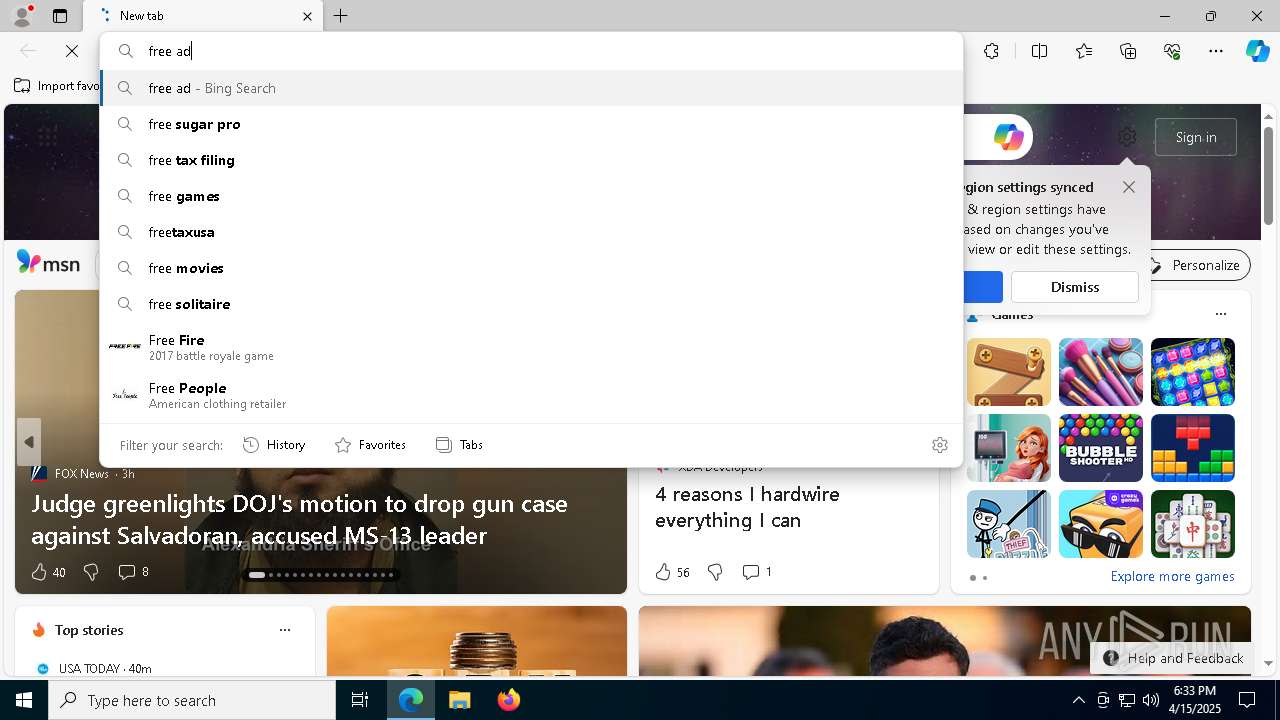Click the profile avatar icon in title bar
Image resolution: width=1280 pixels, height=720 pixels.
[x=22, y=15]
